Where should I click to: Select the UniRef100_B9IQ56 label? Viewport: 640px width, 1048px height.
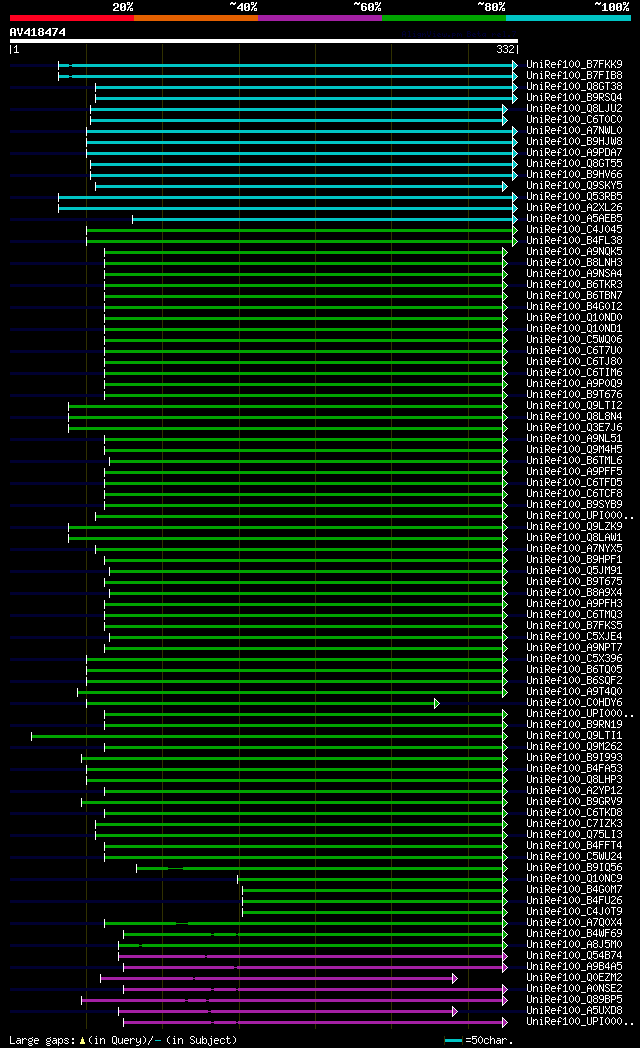[574, 868]
